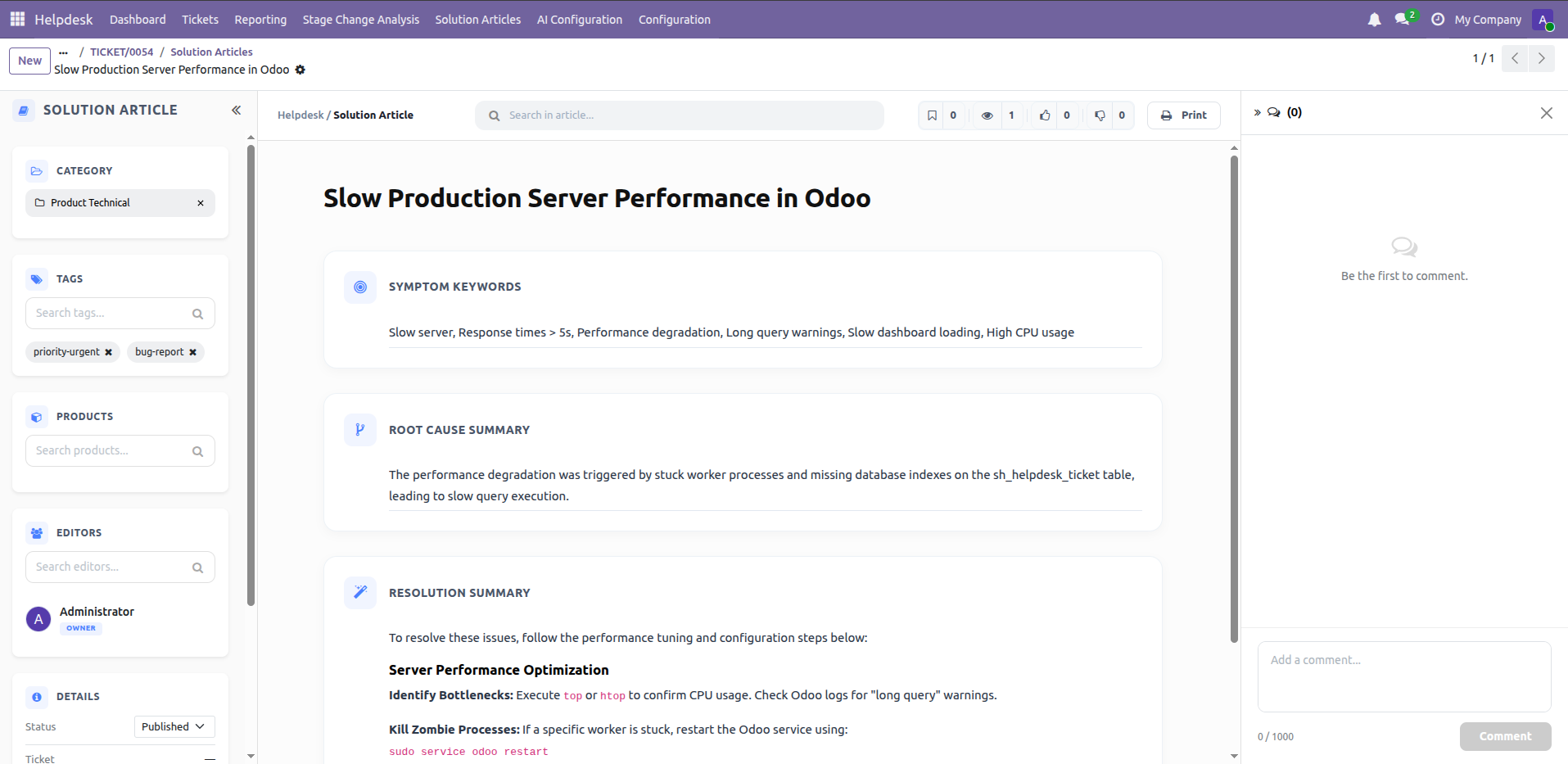Expand the breadcrumb ellipsis menu
Image resolution: width=1568 pixels, height=764 pixels.
[63, 52]
